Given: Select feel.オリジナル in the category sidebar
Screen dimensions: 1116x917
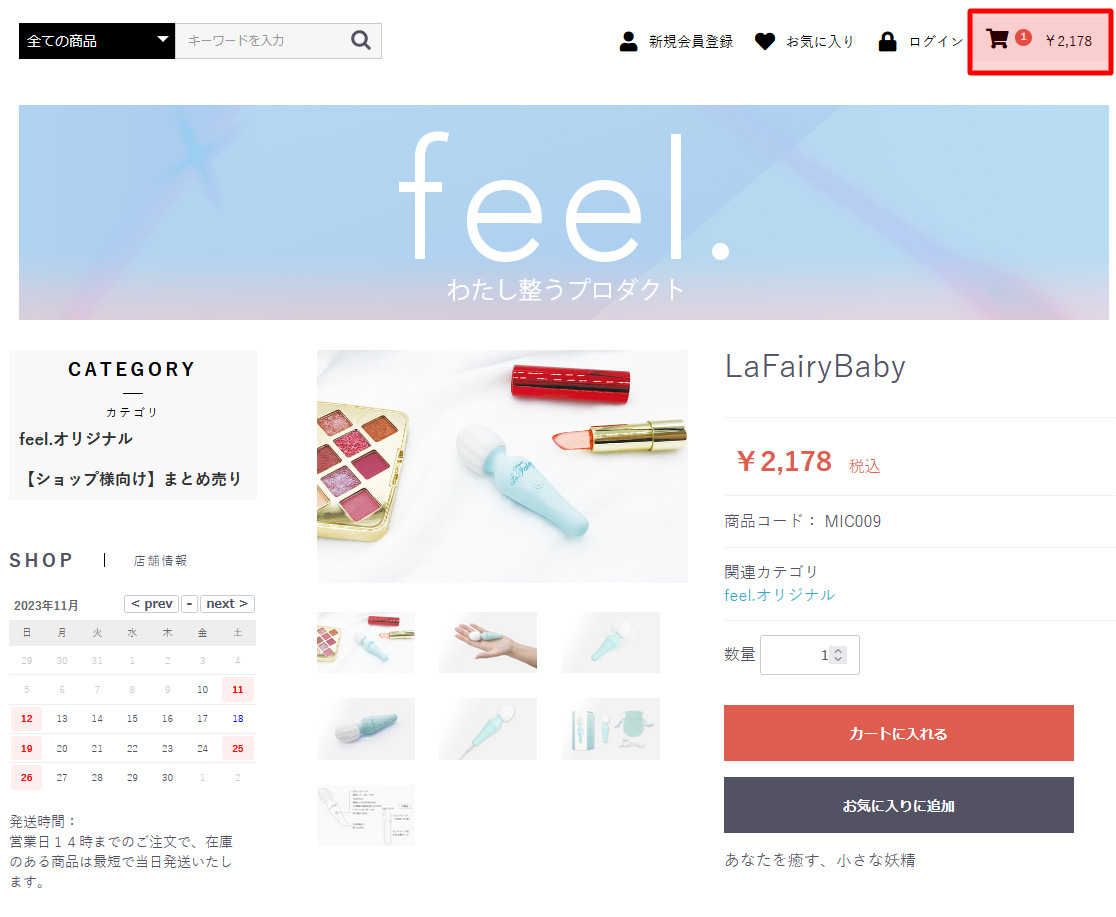Looking at the screenshot, I should [75, 439].
